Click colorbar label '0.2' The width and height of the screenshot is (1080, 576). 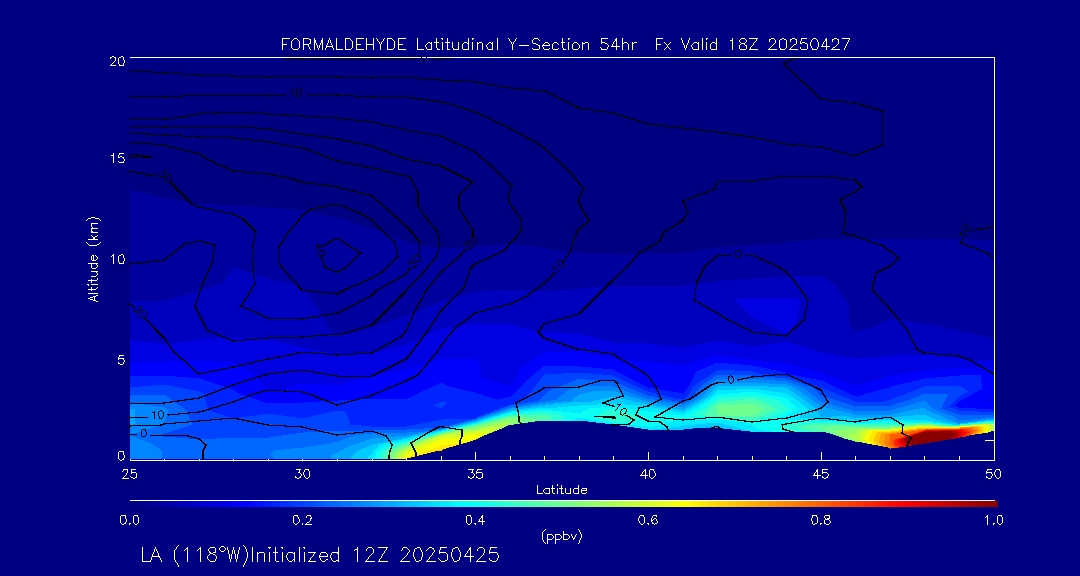(302, 520)
